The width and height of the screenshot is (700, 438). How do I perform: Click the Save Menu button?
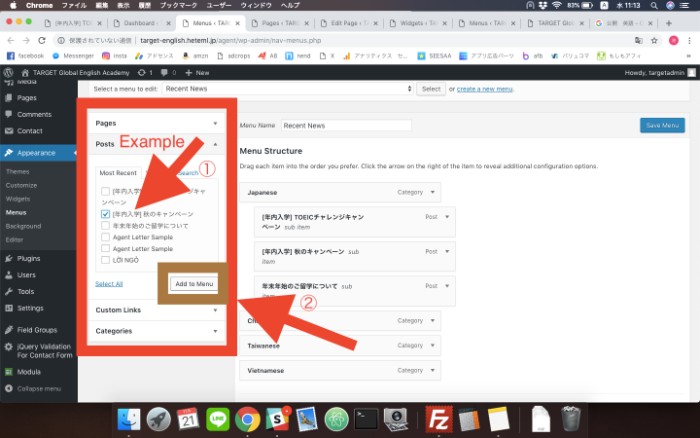[662, 125]
